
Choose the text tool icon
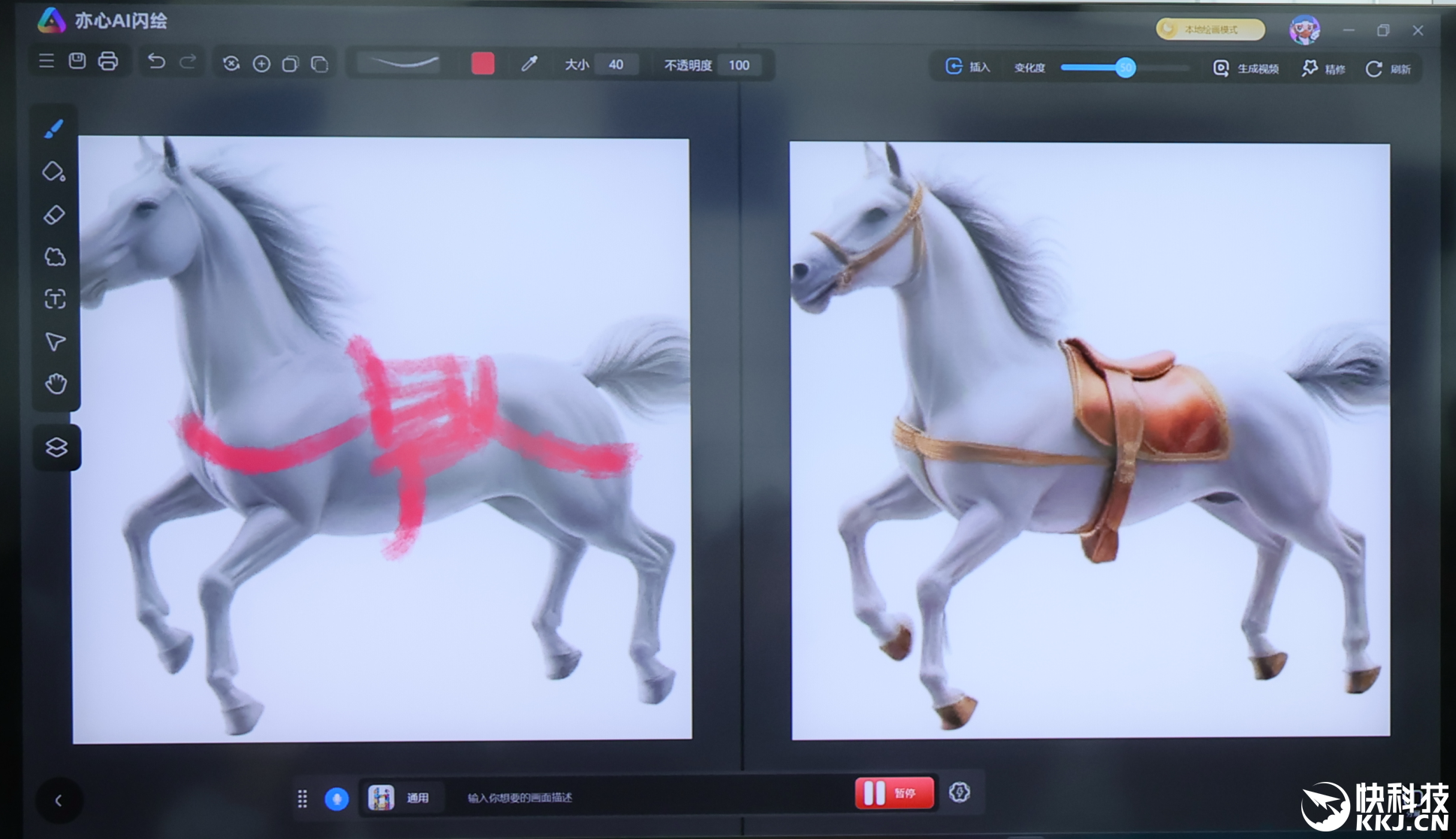(55, 300)
